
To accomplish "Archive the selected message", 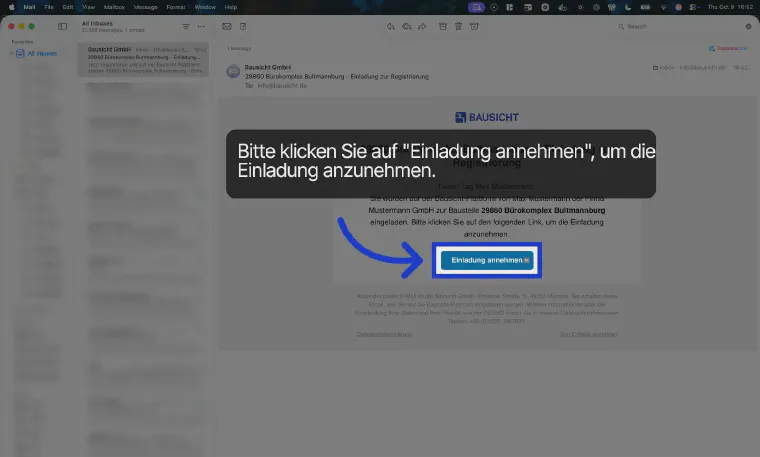I will tap(443, 27).
